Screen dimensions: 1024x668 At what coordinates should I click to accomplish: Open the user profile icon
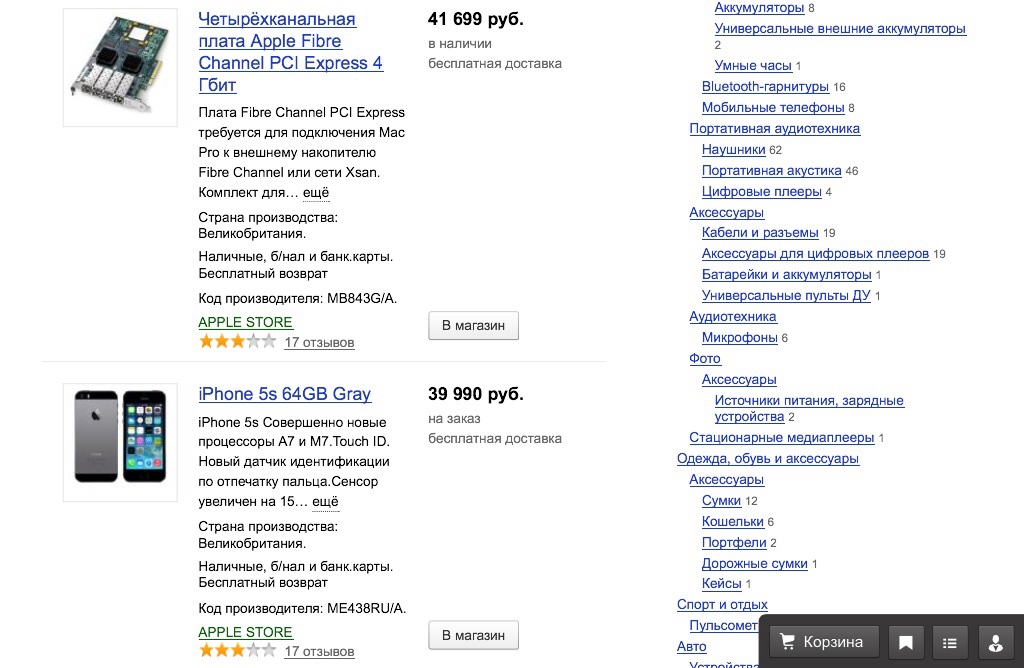tap(995, 643)
